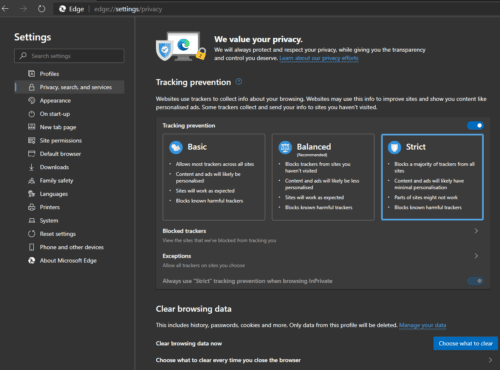Expand the Blocked trackers chevron
The width and height of the screenshot is (500, 370).
tap(476, 231)
